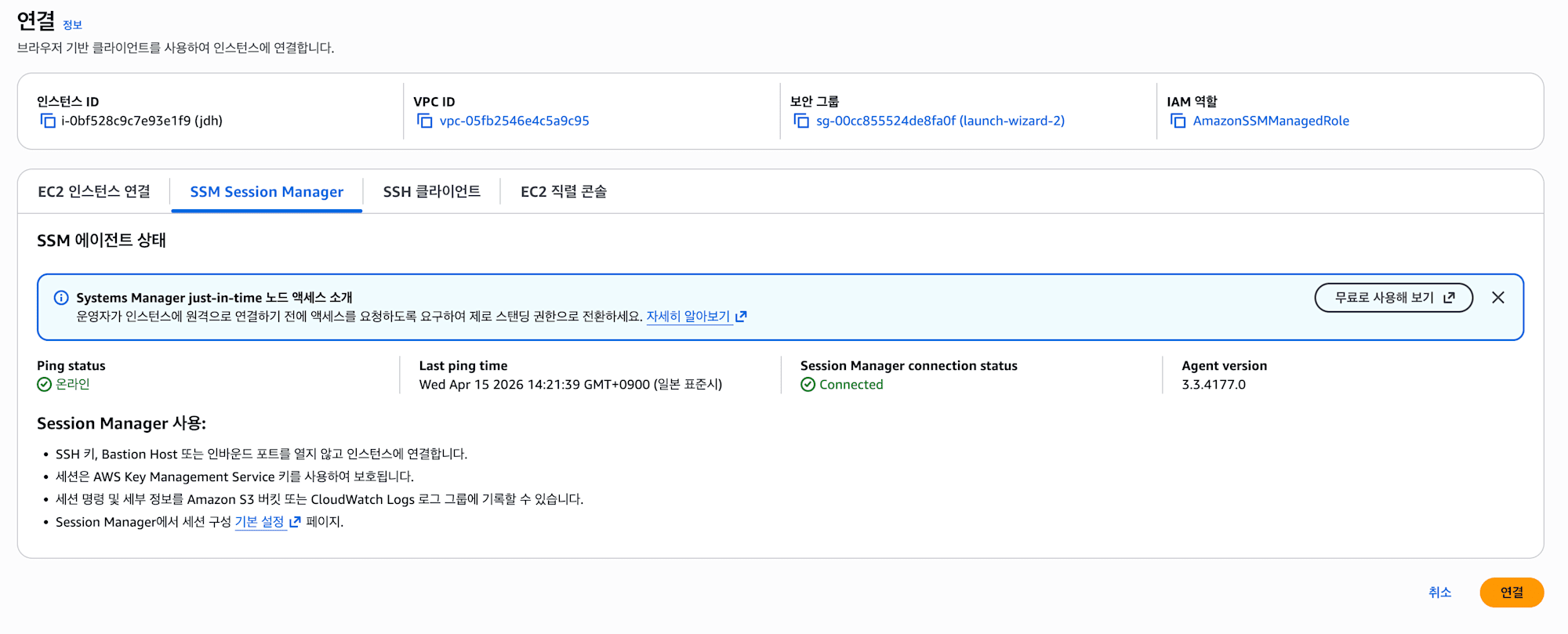Copy the security group ID icon

tap(801, 121)
